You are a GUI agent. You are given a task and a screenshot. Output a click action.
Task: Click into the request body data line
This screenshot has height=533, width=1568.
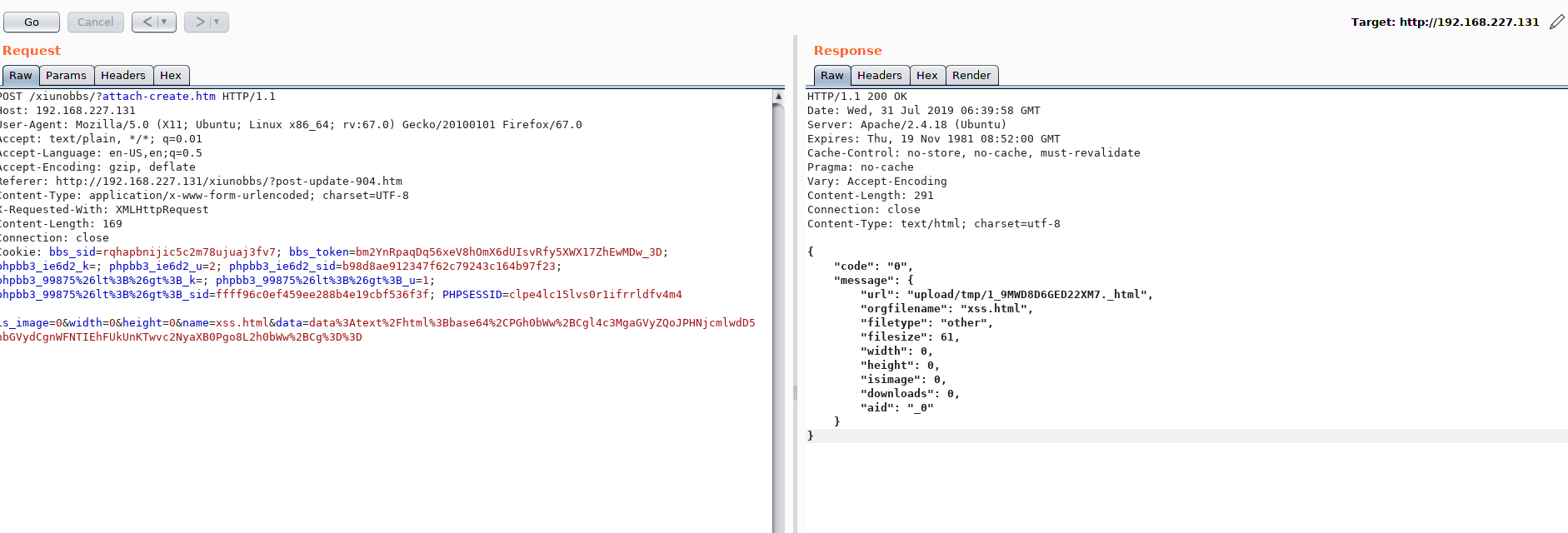tap(375, 323)
